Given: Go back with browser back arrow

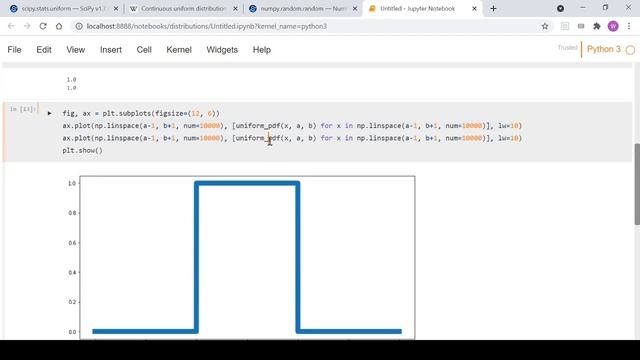Looking at the screenshot, I should coord(11,26).
